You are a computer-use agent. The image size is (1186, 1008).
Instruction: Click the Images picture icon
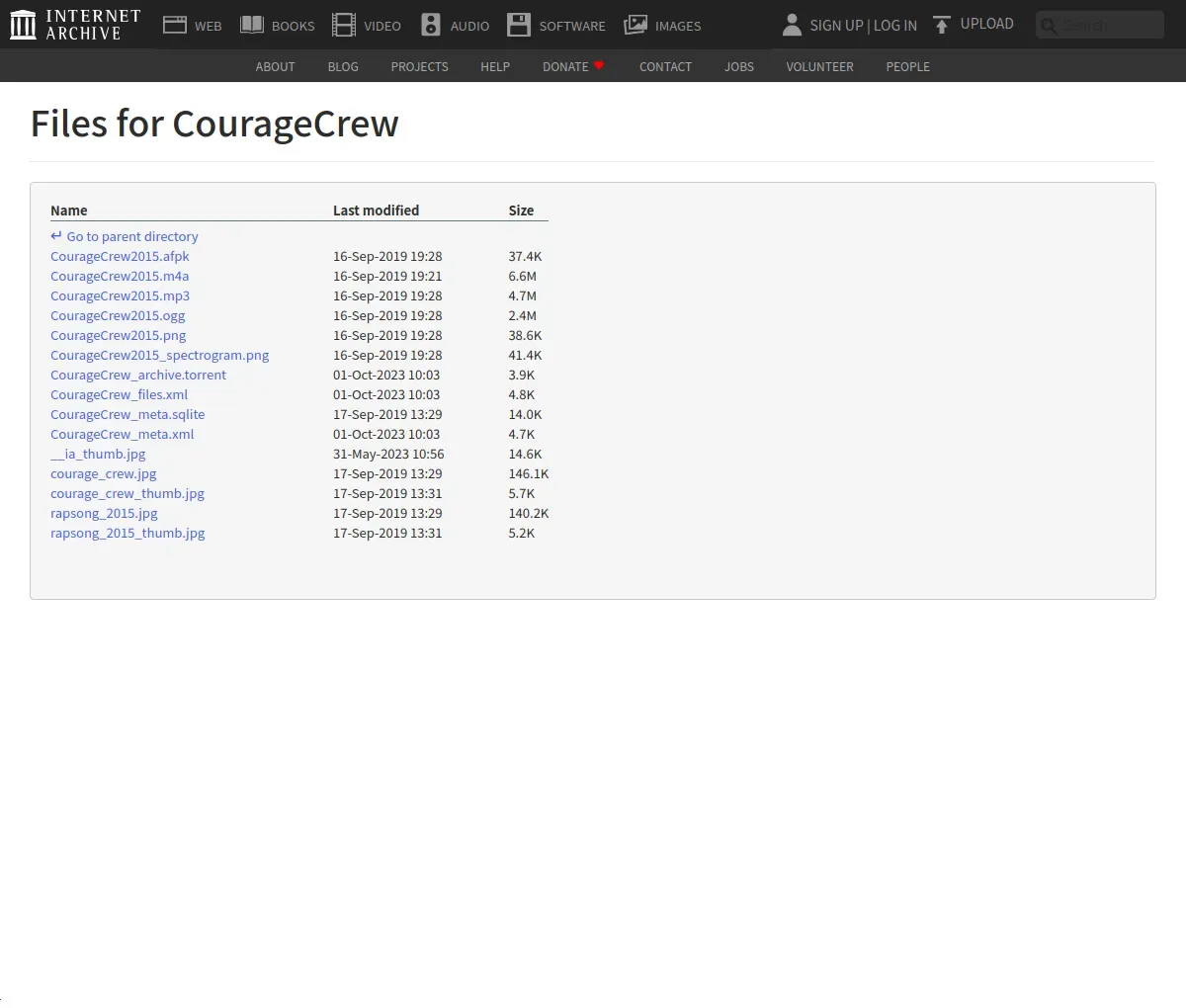pyautogui.click(x=635, y=25)
